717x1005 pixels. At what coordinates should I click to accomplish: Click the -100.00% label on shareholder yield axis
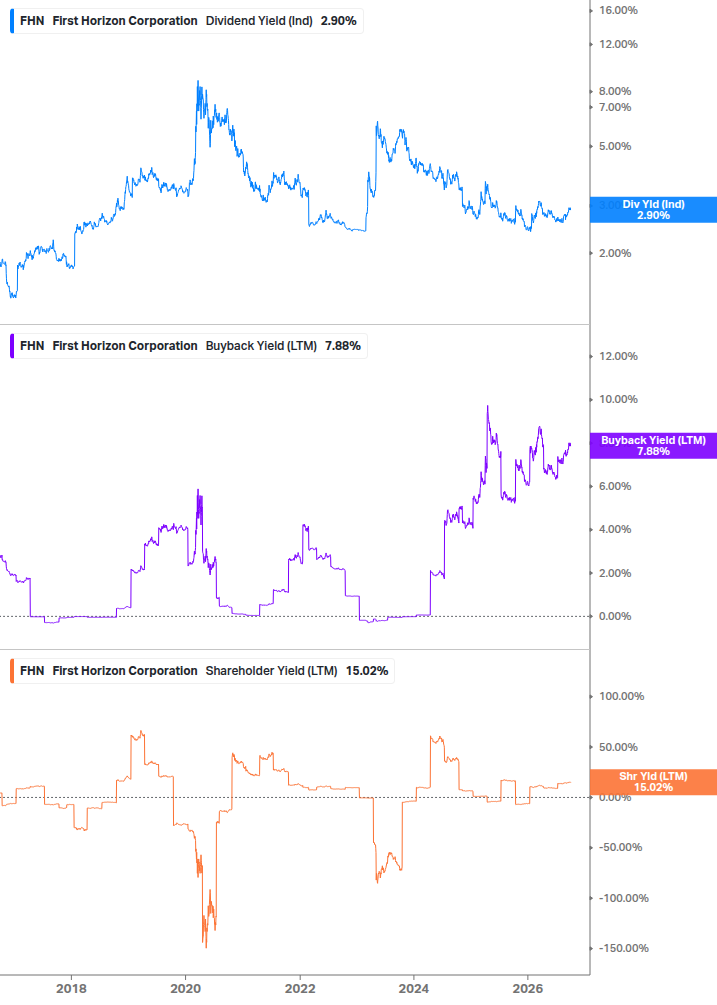623,899
